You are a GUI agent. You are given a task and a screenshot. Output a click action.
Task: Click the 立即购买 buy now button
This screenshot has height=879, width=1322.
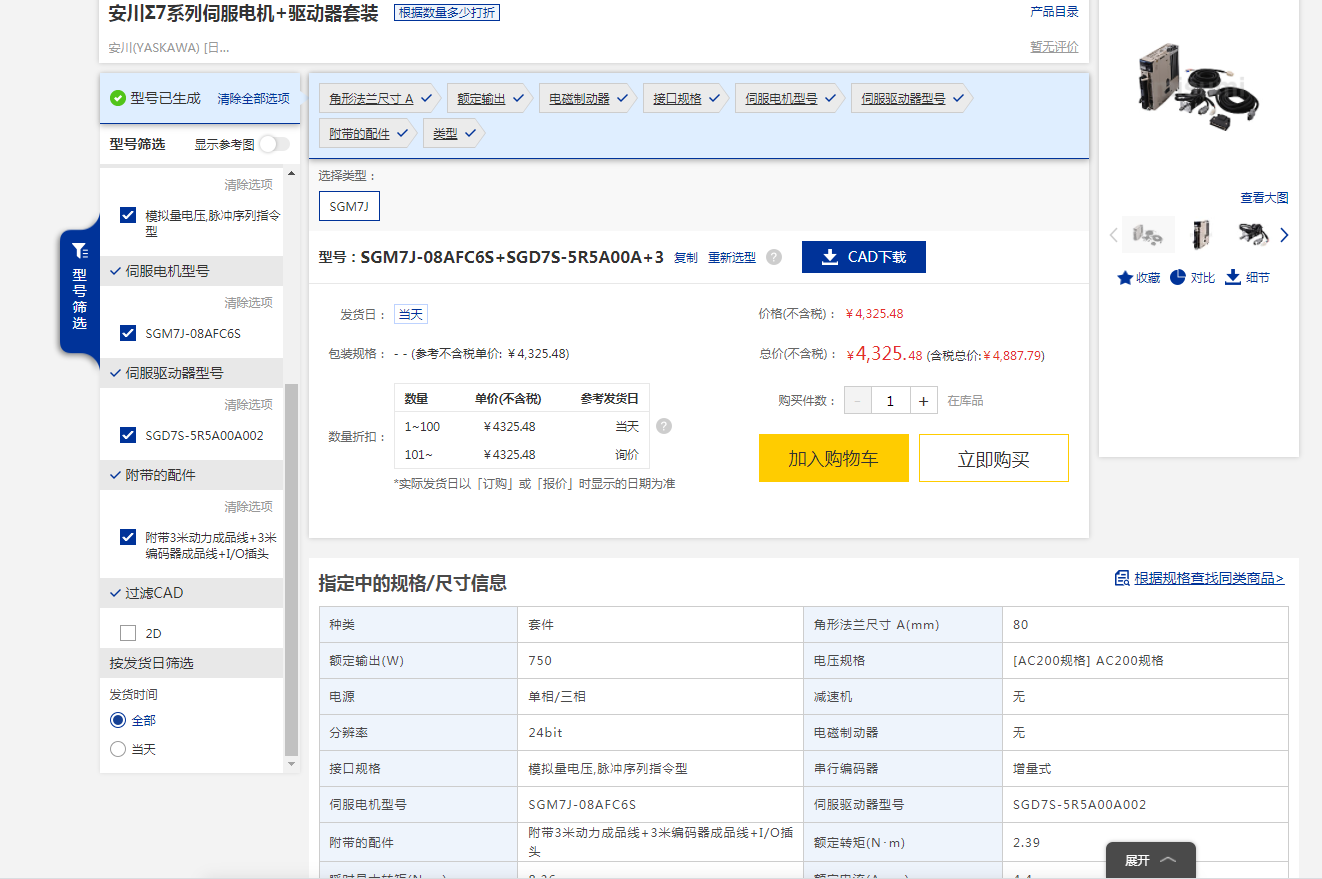tap(994, 458)
